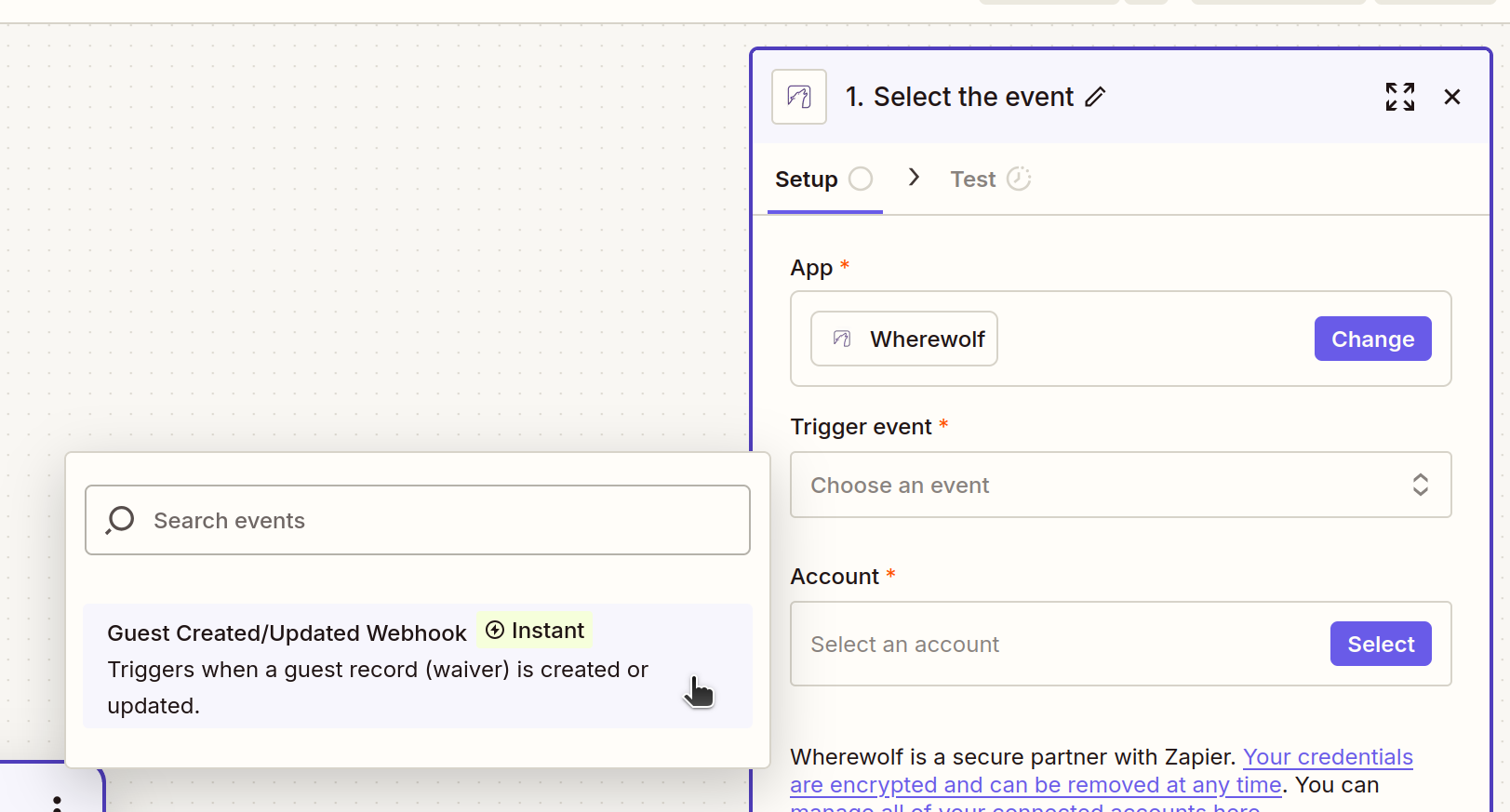Expand the panel to fullscreen
Screen dimensions: 1510x812
pos(1400,97)
